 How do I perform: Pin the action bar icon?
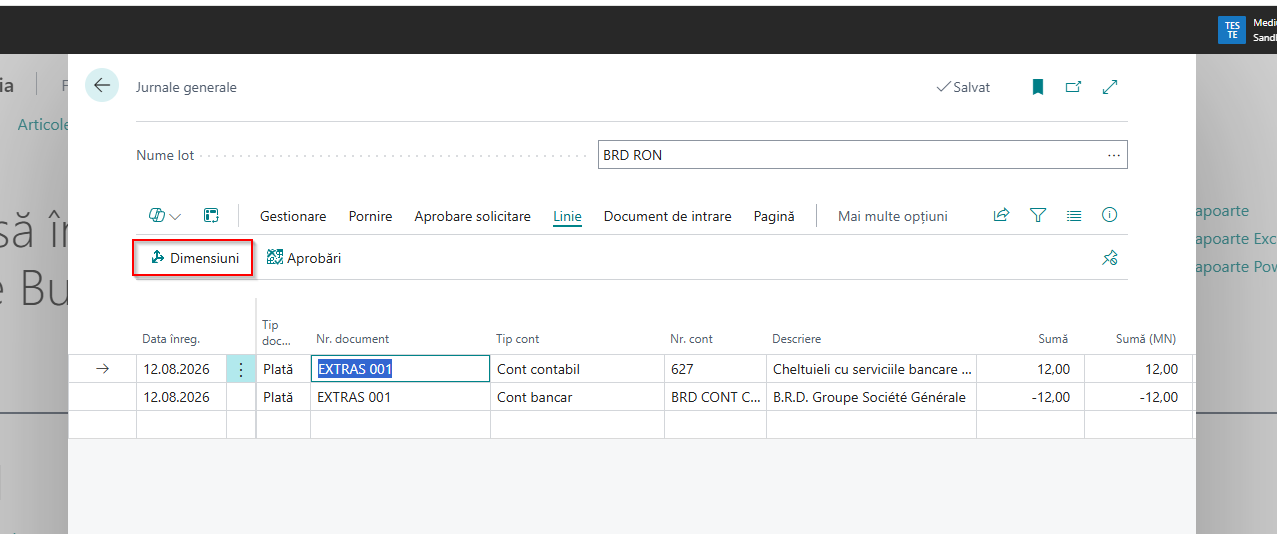tap(1109, 258)
